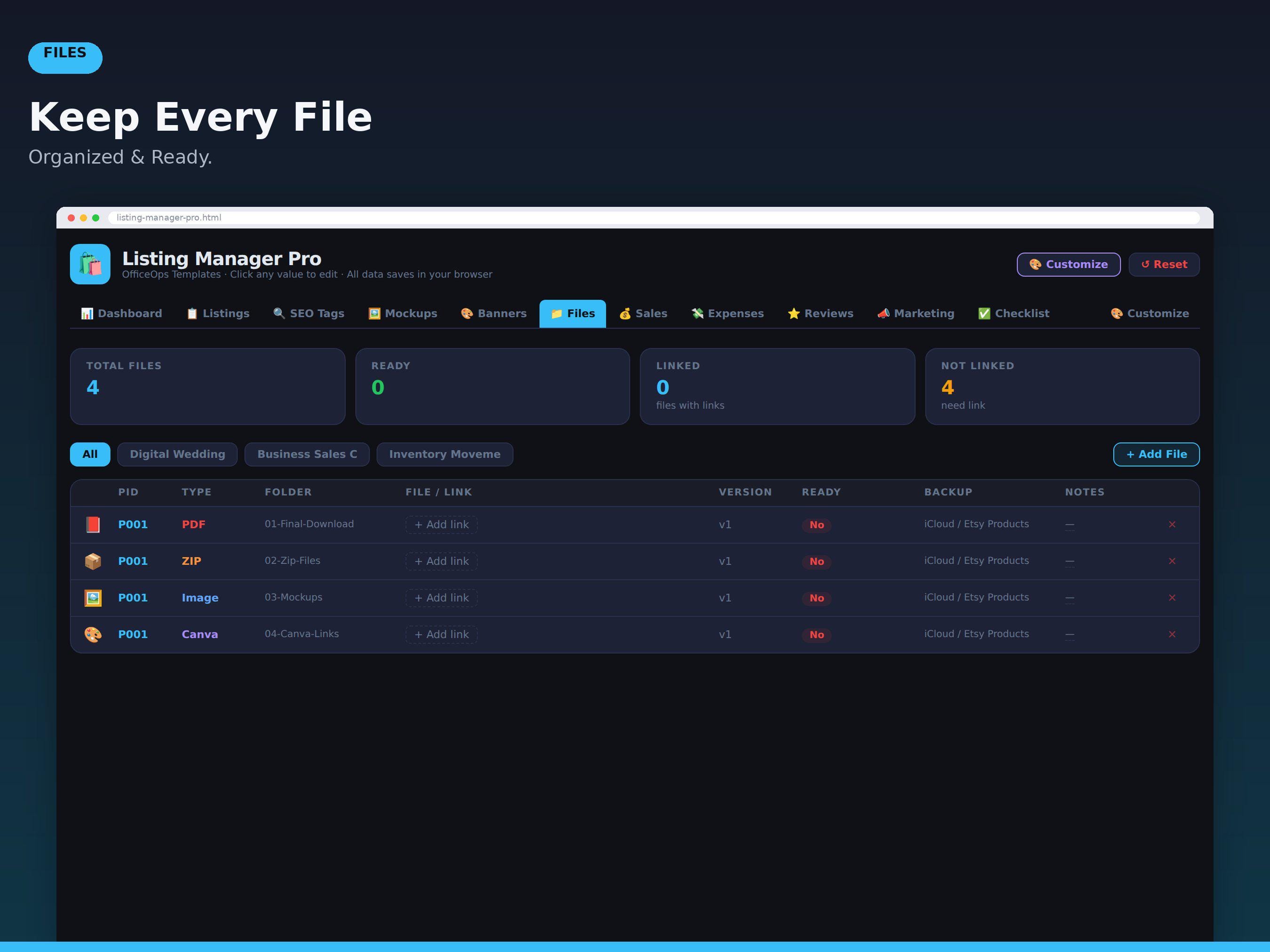Image resolution: width=1270 pixels, height=952 pixels.
Task: Open the Expenses tab
Action: pyautogui.click(x=728, y=313)
